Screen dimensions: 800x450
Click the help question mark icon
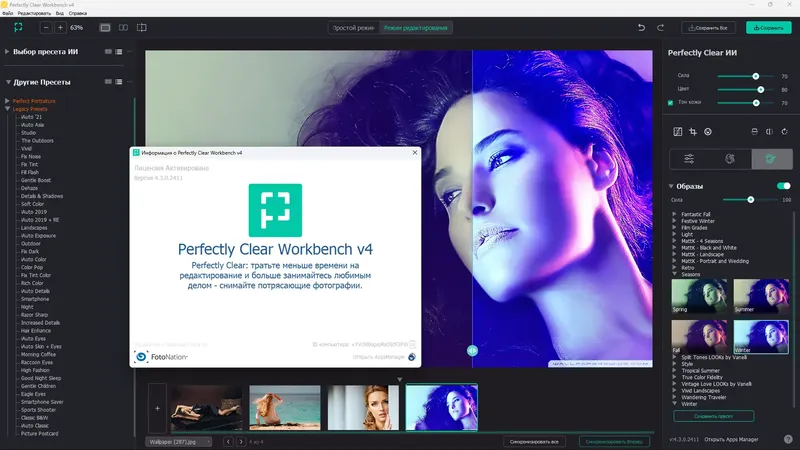[x=788, y=439]
